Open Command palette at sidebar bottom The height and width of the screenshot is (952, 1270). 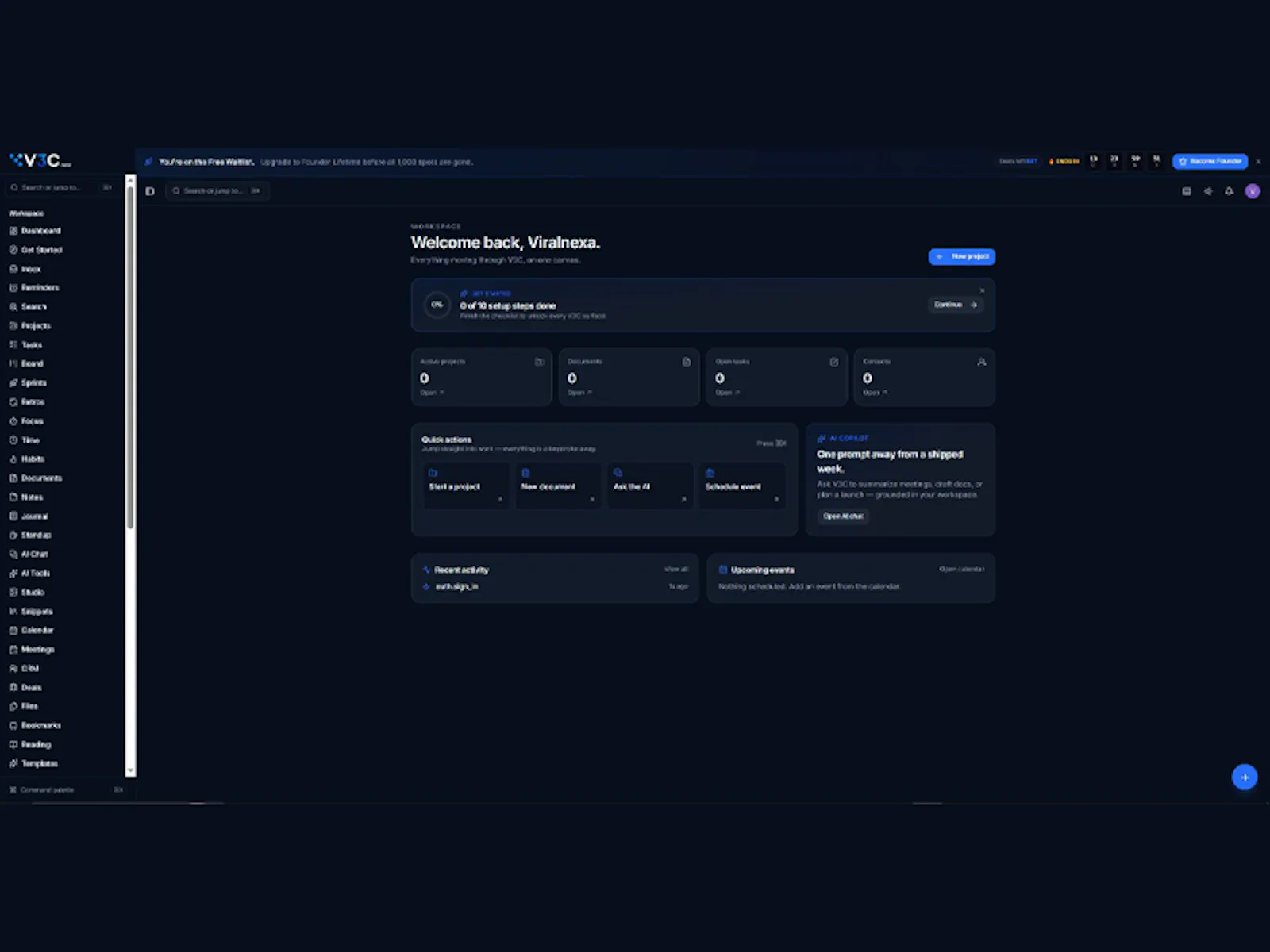click(x=65, y=790)
